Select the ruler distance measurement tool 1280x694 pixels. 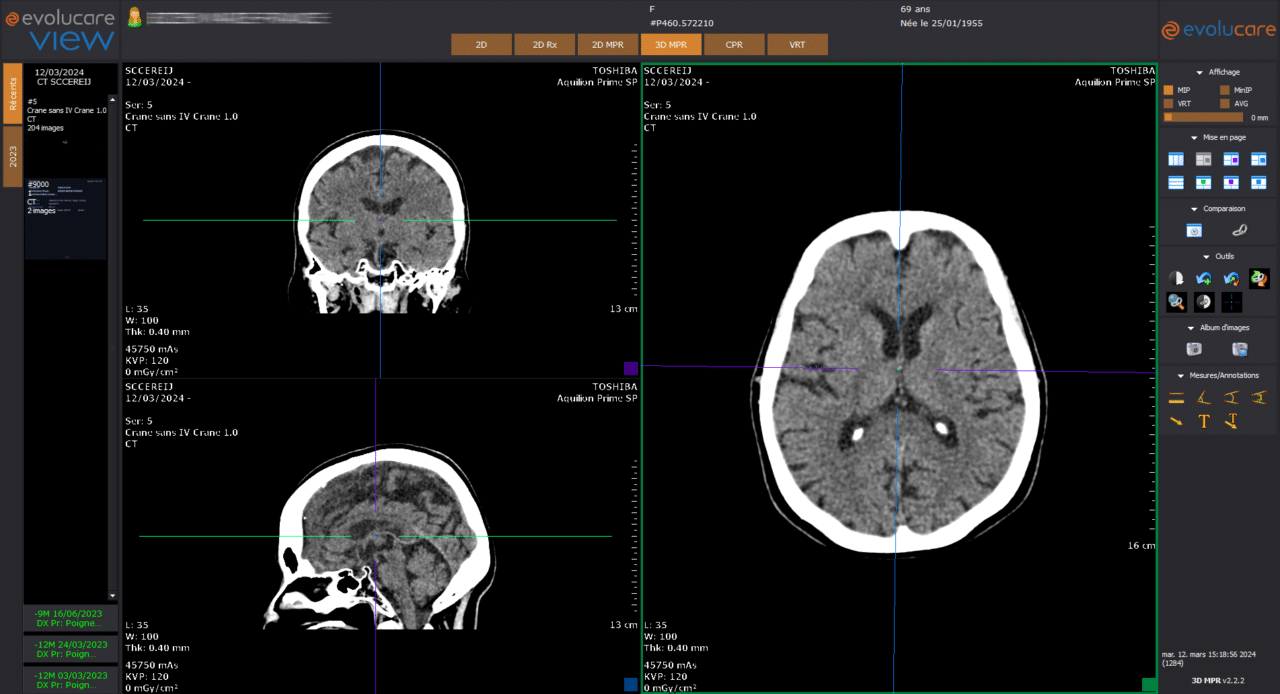tap(1176, 397)
